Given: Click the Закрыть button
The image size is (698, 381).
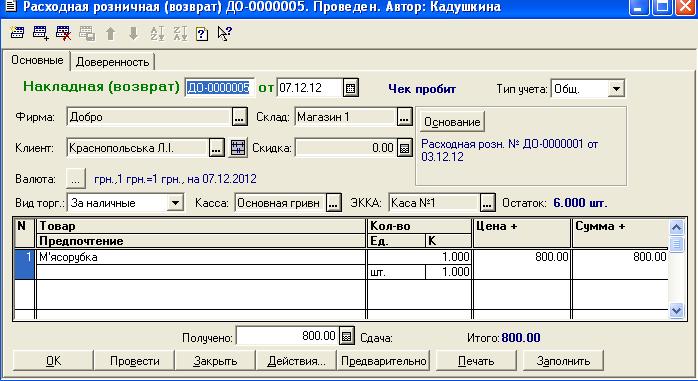Looking at the screenshot, I should coord(215,361).
